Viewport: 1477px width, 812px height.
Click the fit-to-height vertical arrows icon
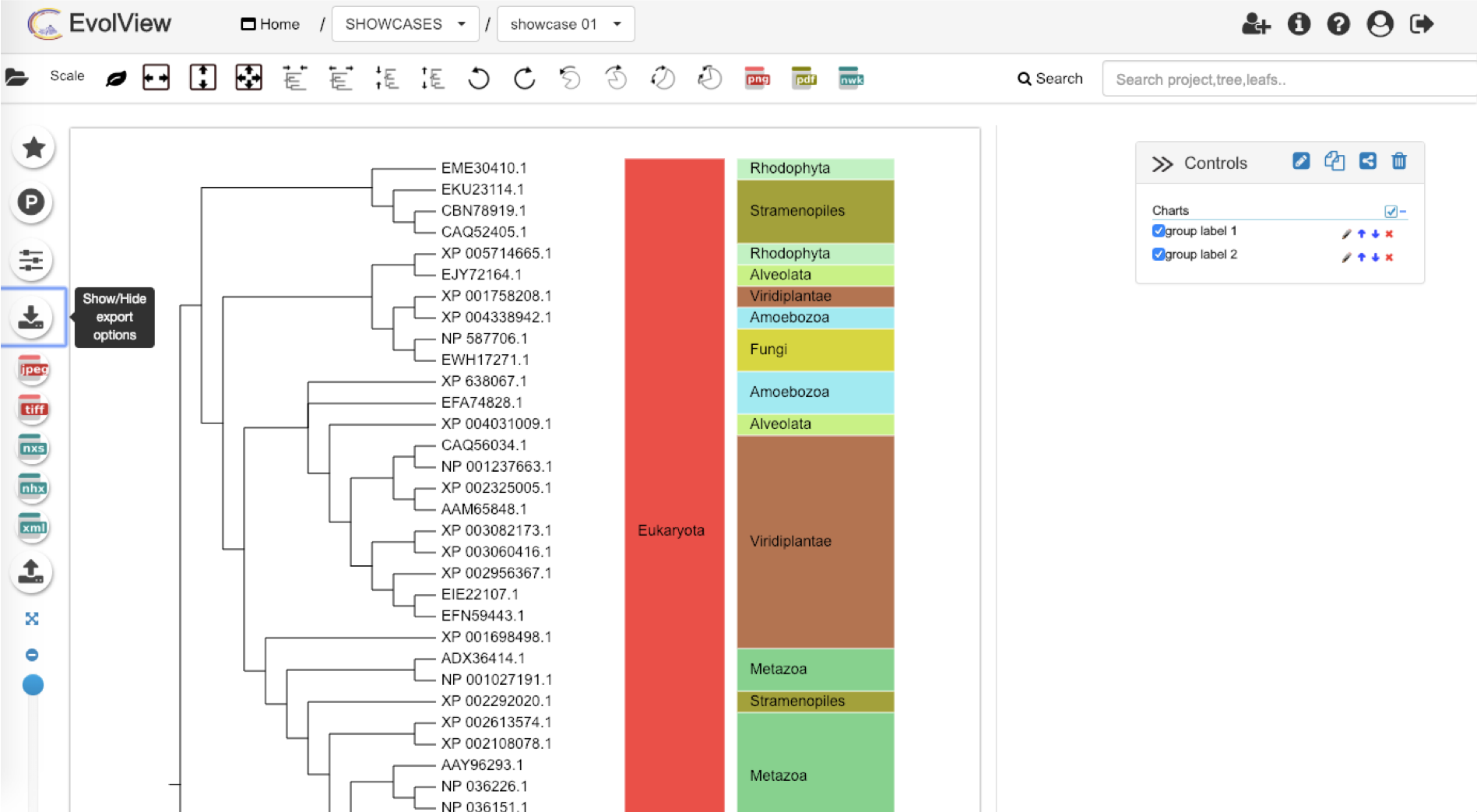pyautogui.click(x=202, y=78)
